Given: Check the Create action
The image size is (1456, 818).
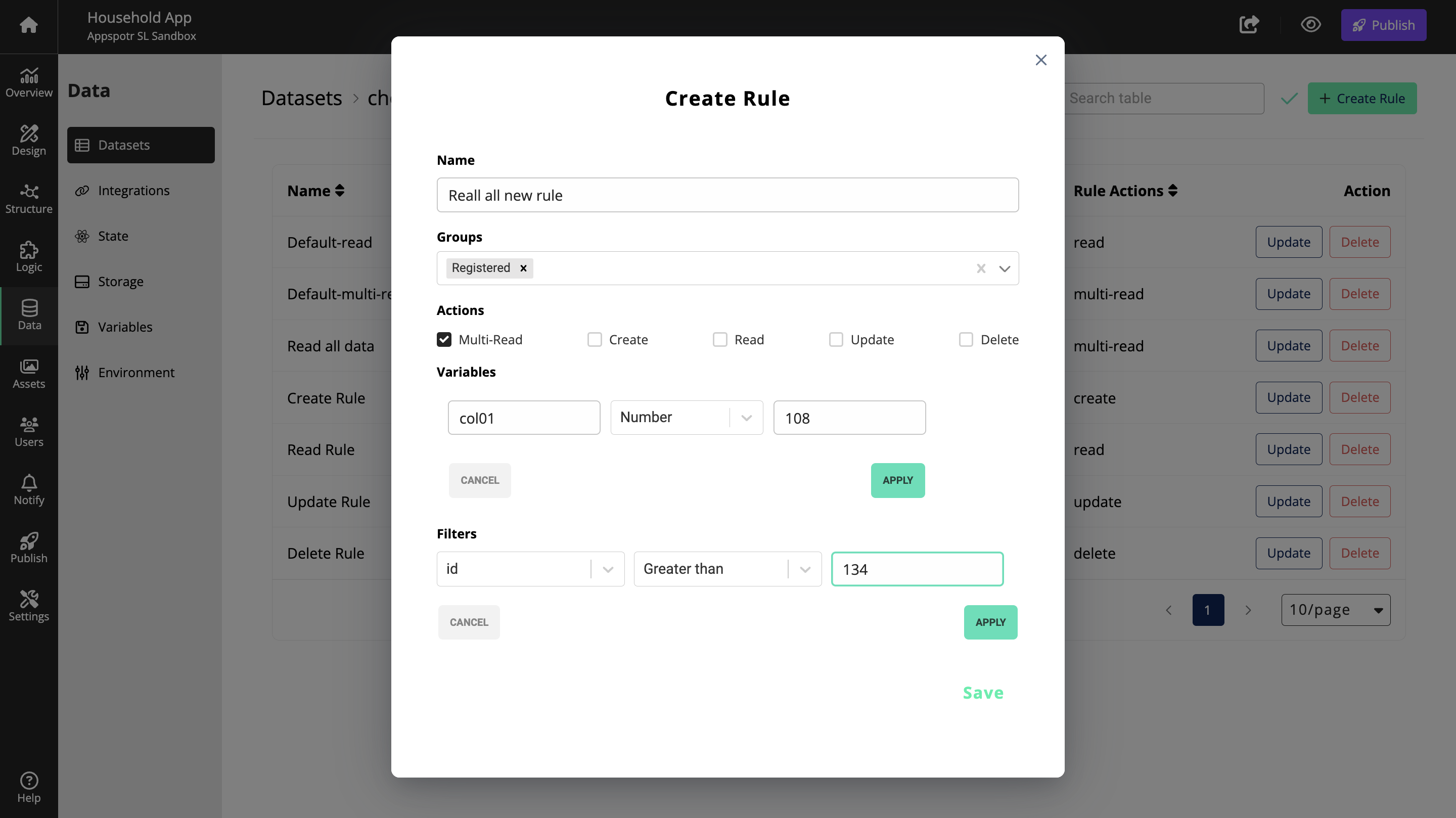Looking at the screenshot, I should 595,340.
